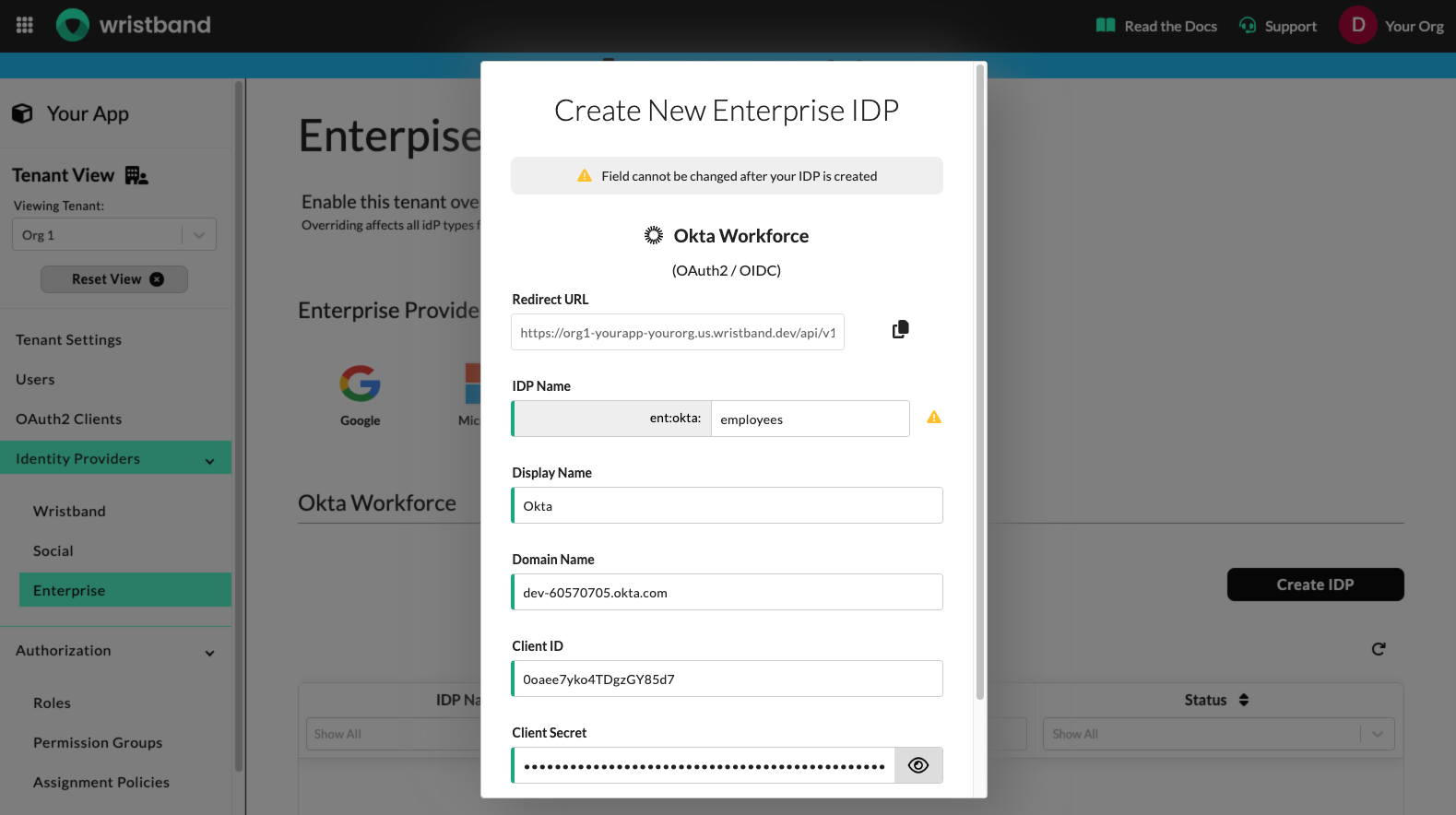Open Permission Groups page
The height and width of the screenshot is (815, 1456).
(98, 743)
